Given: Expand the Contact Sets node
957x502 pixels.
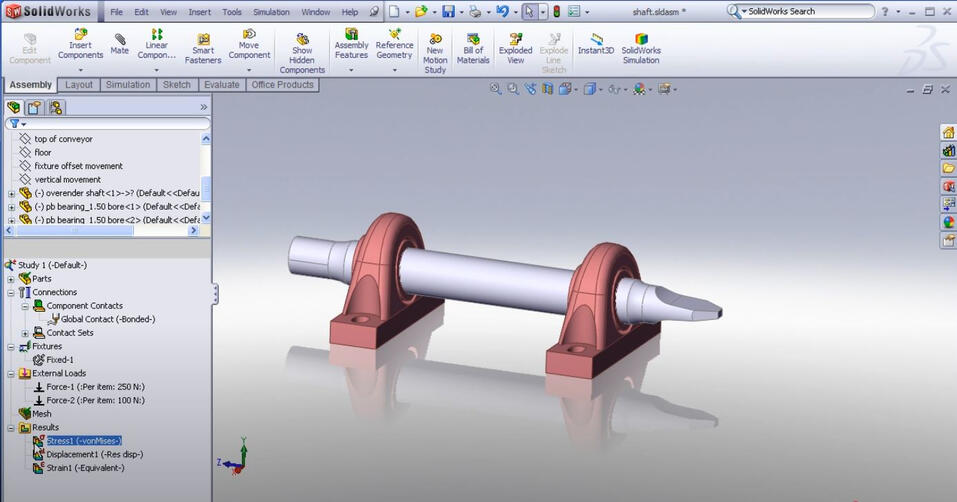Looking at the screenshot, I should pos(25,333).
